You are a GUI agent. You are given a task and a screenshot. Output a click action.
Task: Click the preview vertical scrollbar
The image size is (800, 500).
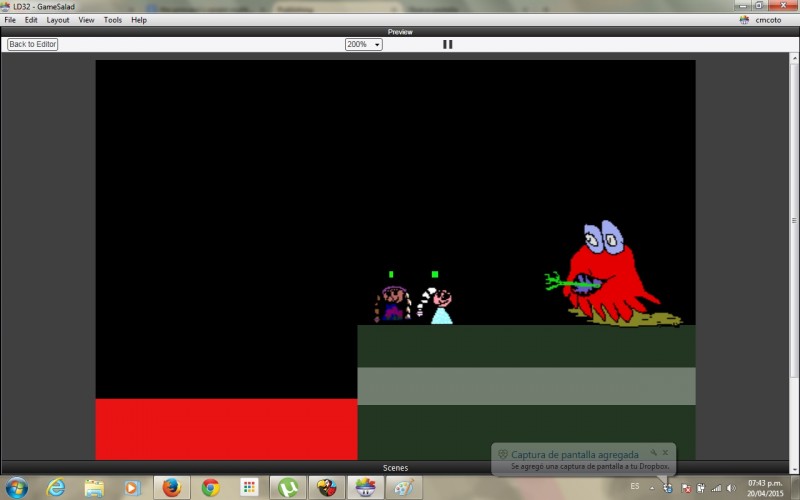794,220
